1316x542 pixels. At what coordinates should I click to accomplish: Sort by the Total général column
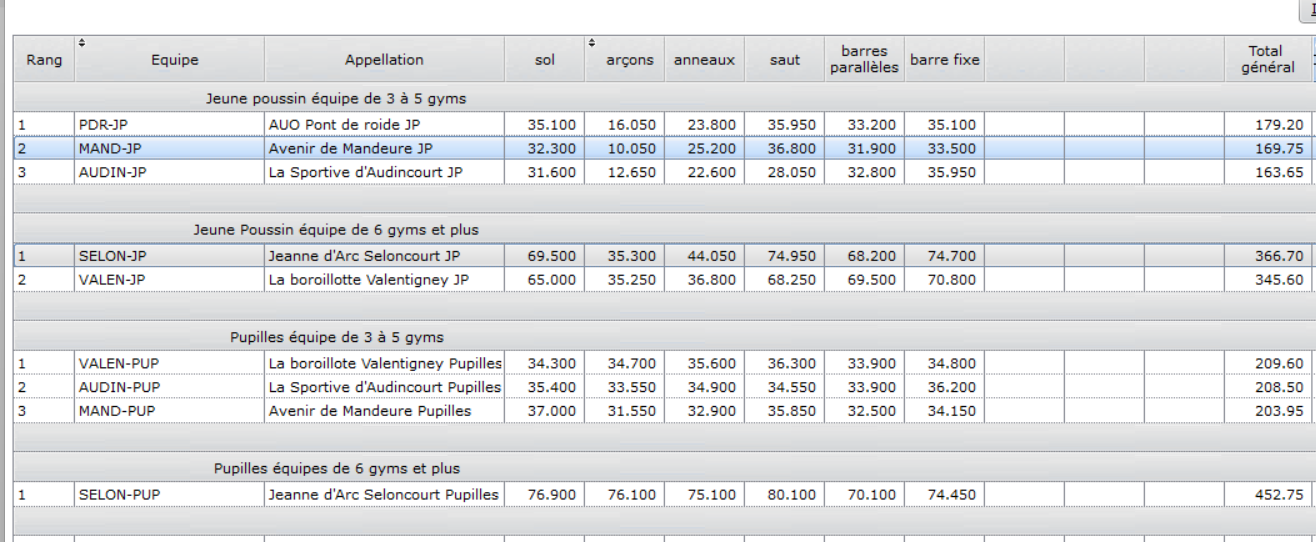[x=1266, y=60]
